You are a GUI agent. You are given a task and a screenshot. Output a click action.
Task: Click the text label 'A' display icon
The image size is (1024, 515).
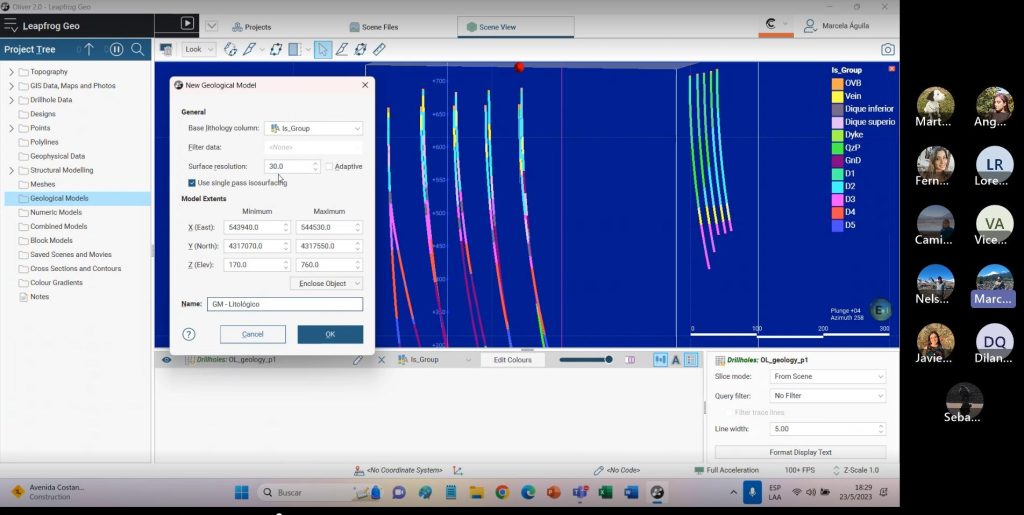point(676,360)
